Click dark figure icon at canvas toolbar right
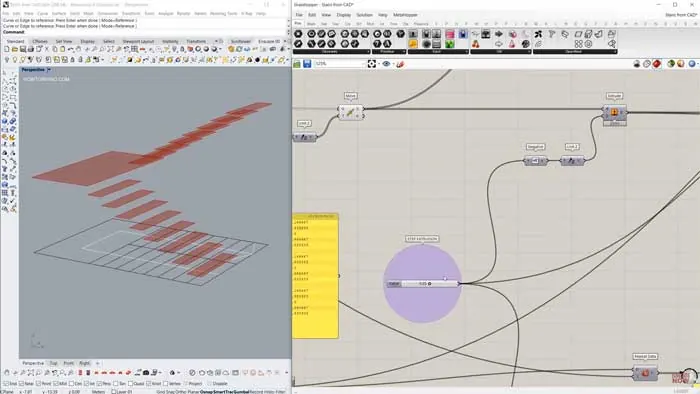 point(637,64)
